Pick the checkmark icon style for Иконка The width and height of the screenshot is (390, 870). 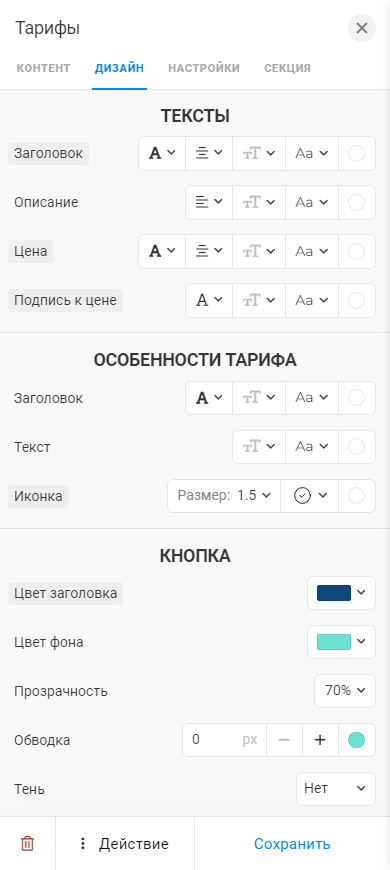click(310, 495)
